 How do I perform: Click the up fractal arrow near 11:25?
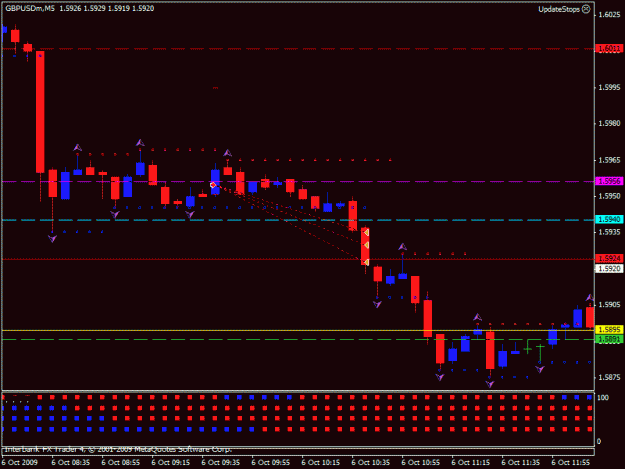click(478, 317)
